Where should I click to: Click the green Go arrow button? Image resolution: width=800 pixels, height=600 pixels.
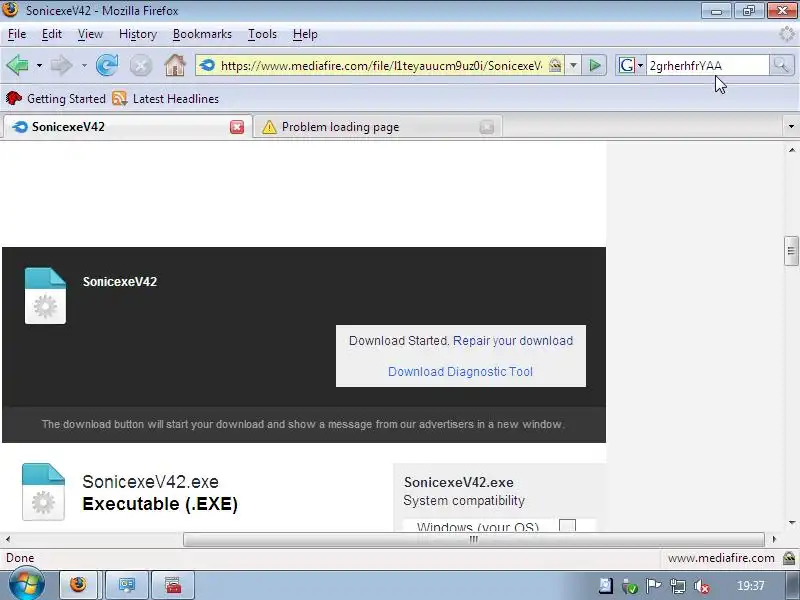click(x=594, y=65)
